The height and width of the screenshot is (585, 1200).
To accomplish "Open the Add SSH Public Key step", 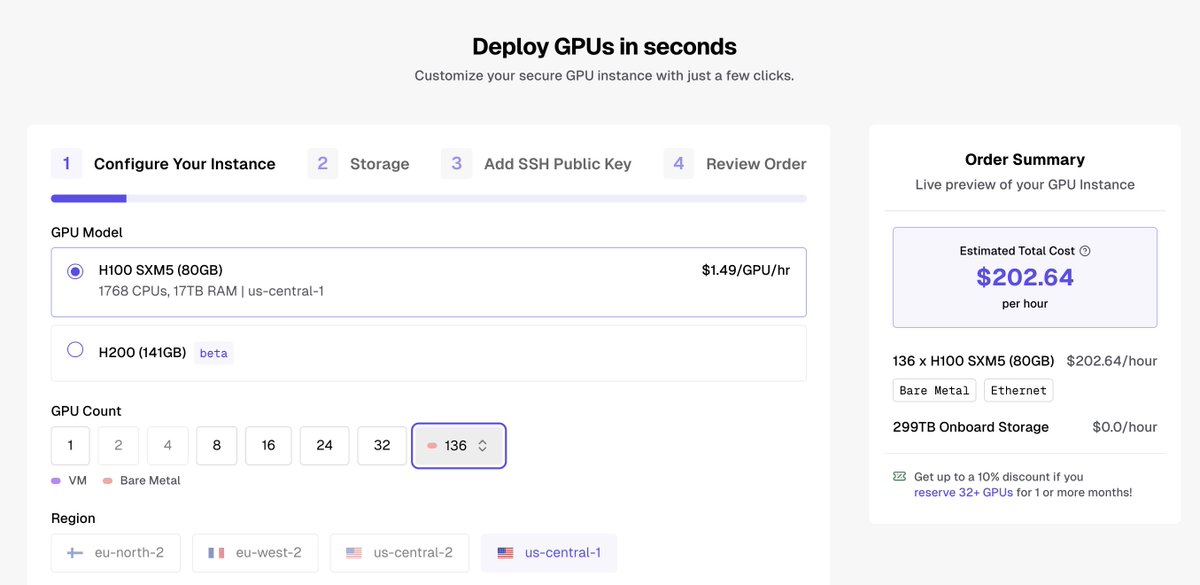I will (x=537, y=164).
